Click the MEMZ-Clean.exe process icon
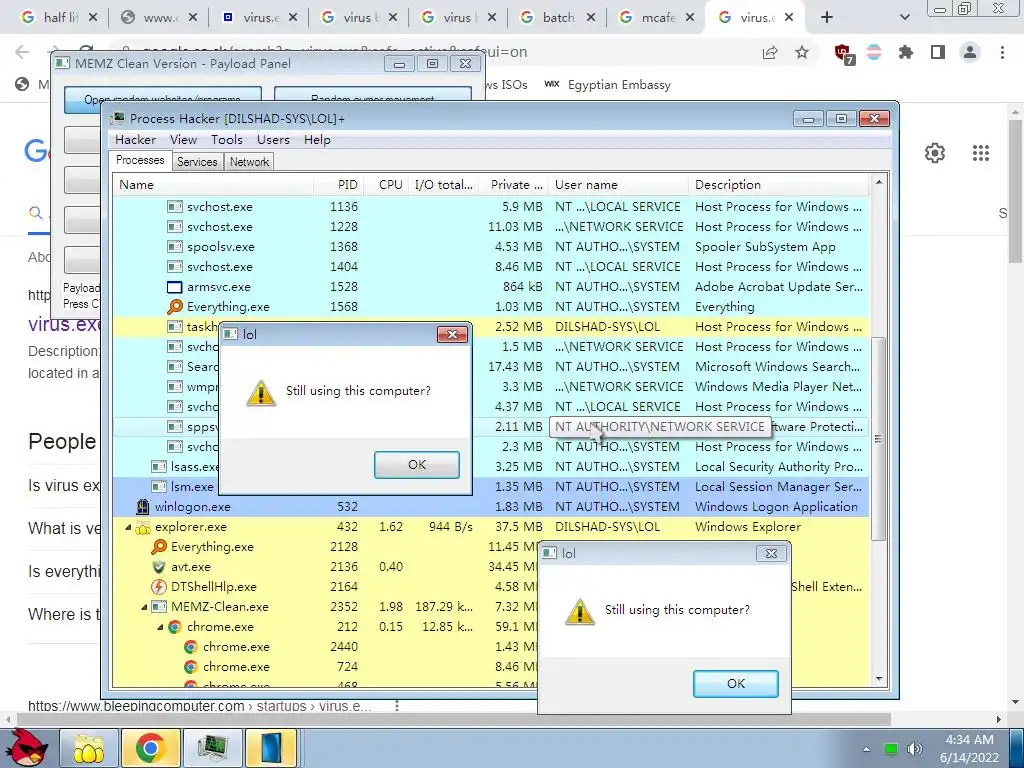 (159, 607)
